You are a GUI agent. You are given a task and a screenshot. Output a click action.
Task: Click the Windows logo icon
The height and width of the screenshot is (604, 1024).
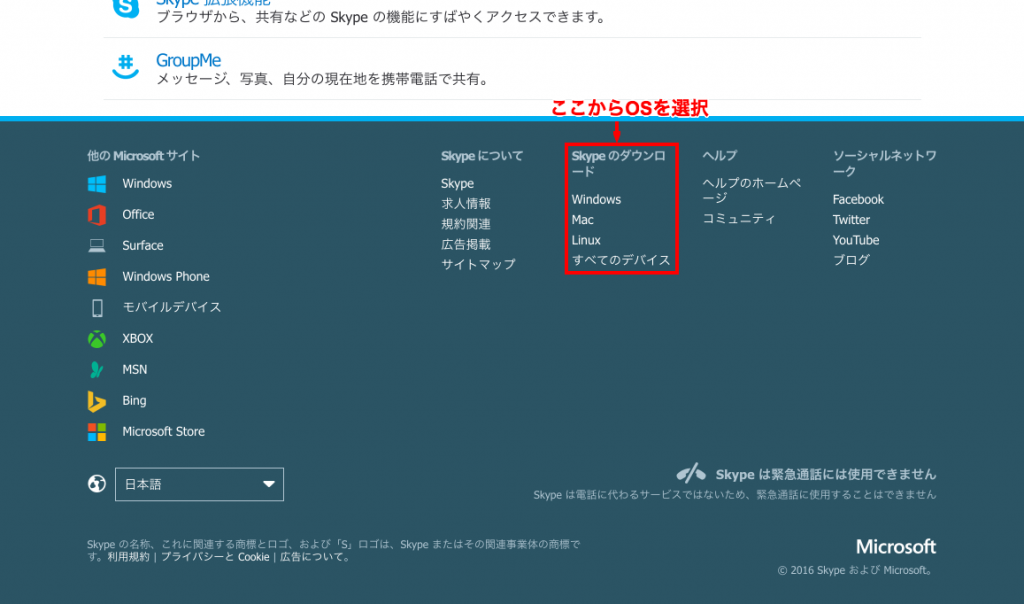97,184
